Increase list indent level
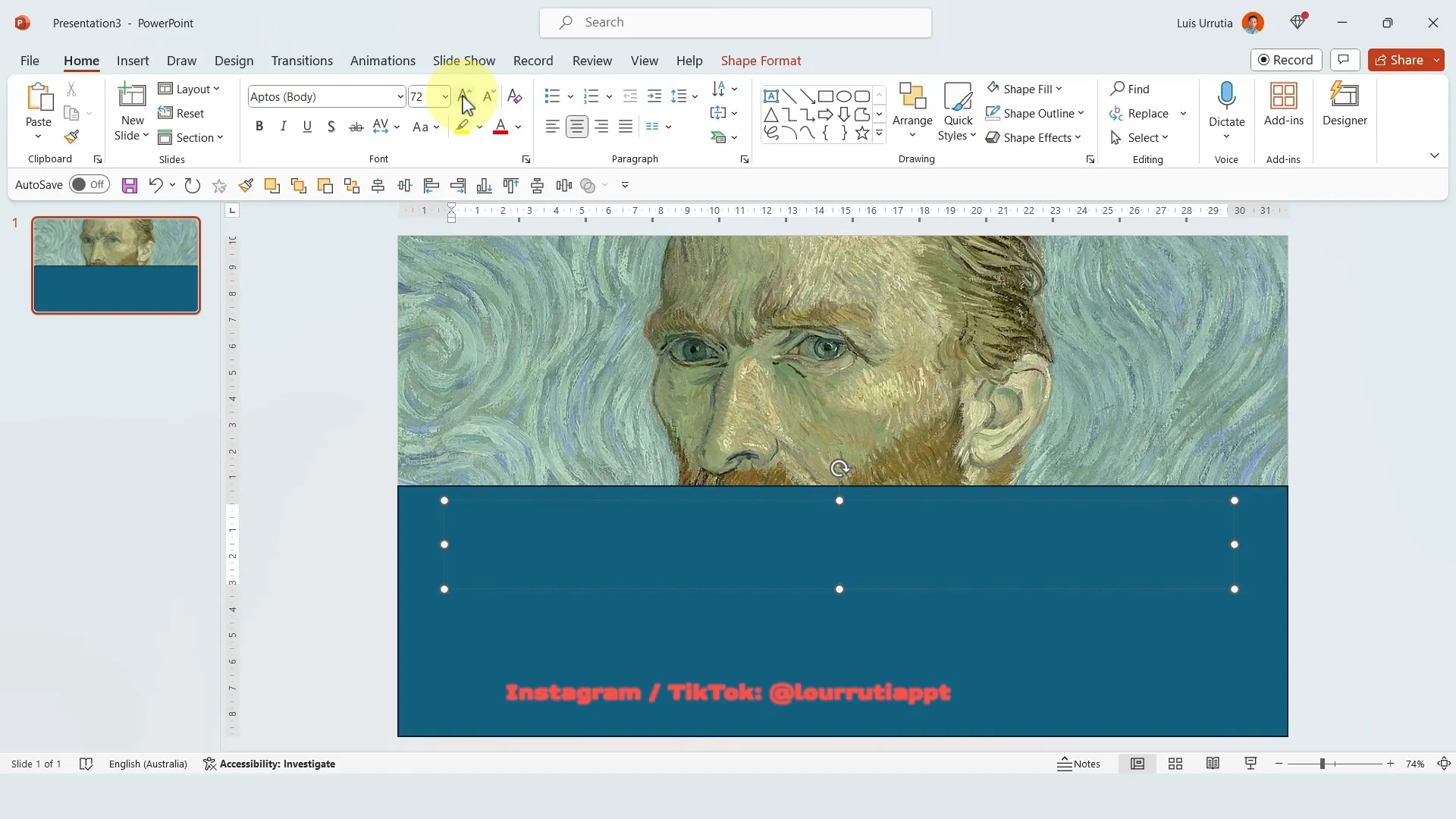1456x819 pixels. (654, 96)
